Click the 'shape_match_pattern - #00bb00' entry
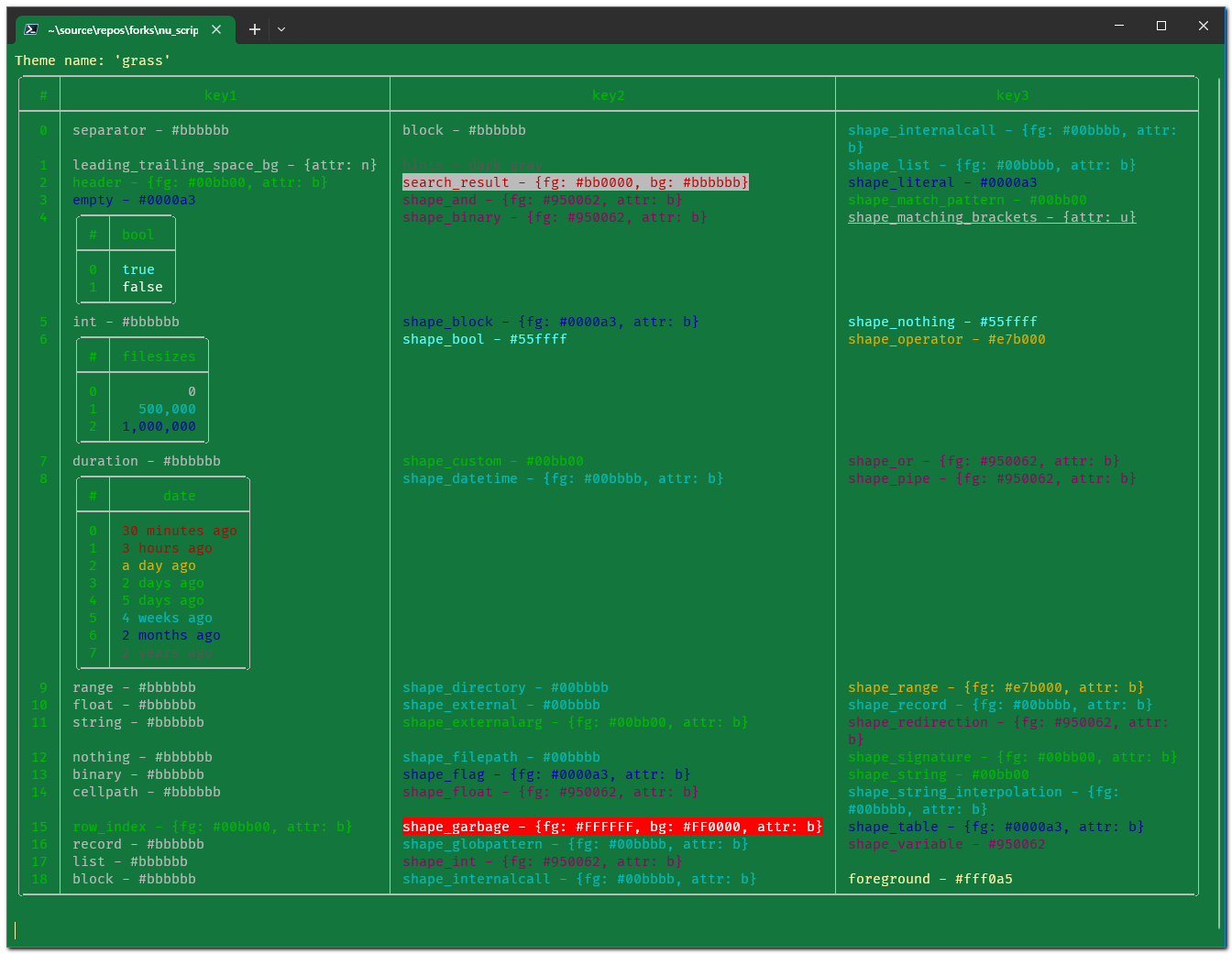1232x954 pixels. (967, 200)
